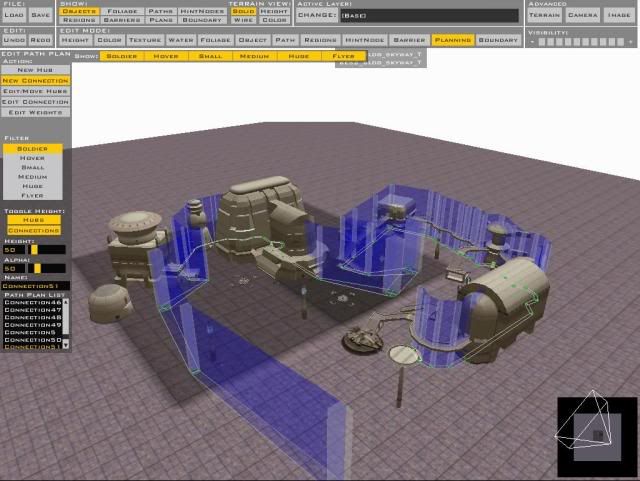Open Advanced Terrain settings

[544, 15]
